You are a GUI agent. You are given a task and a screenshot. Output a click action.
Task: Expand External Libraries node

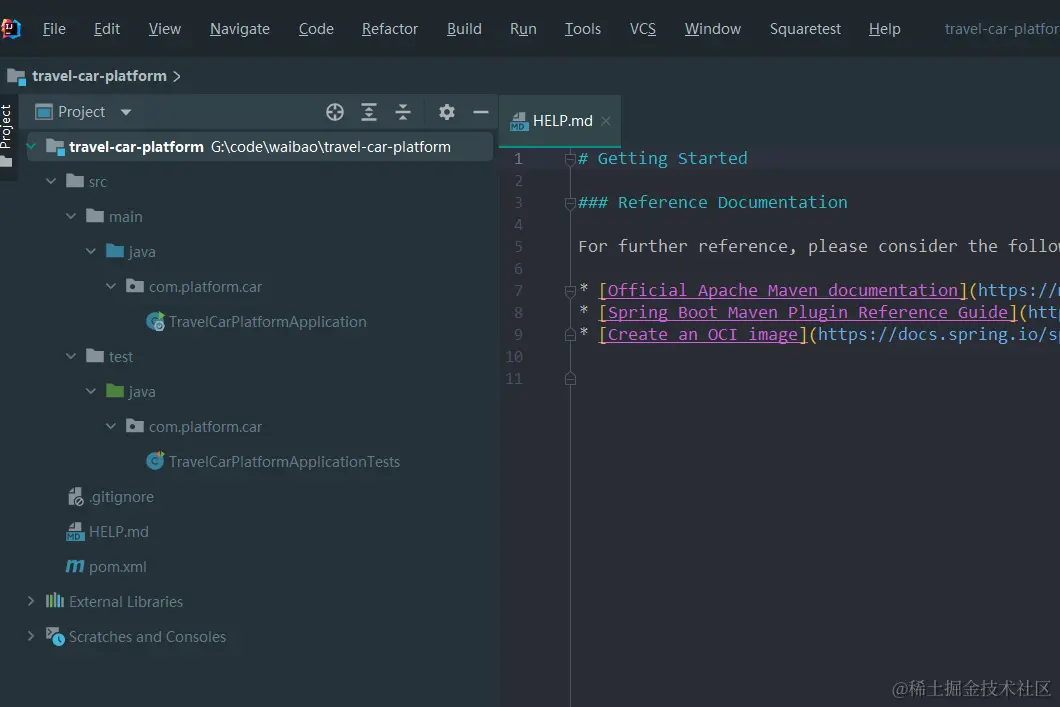[x=30, y=601]
